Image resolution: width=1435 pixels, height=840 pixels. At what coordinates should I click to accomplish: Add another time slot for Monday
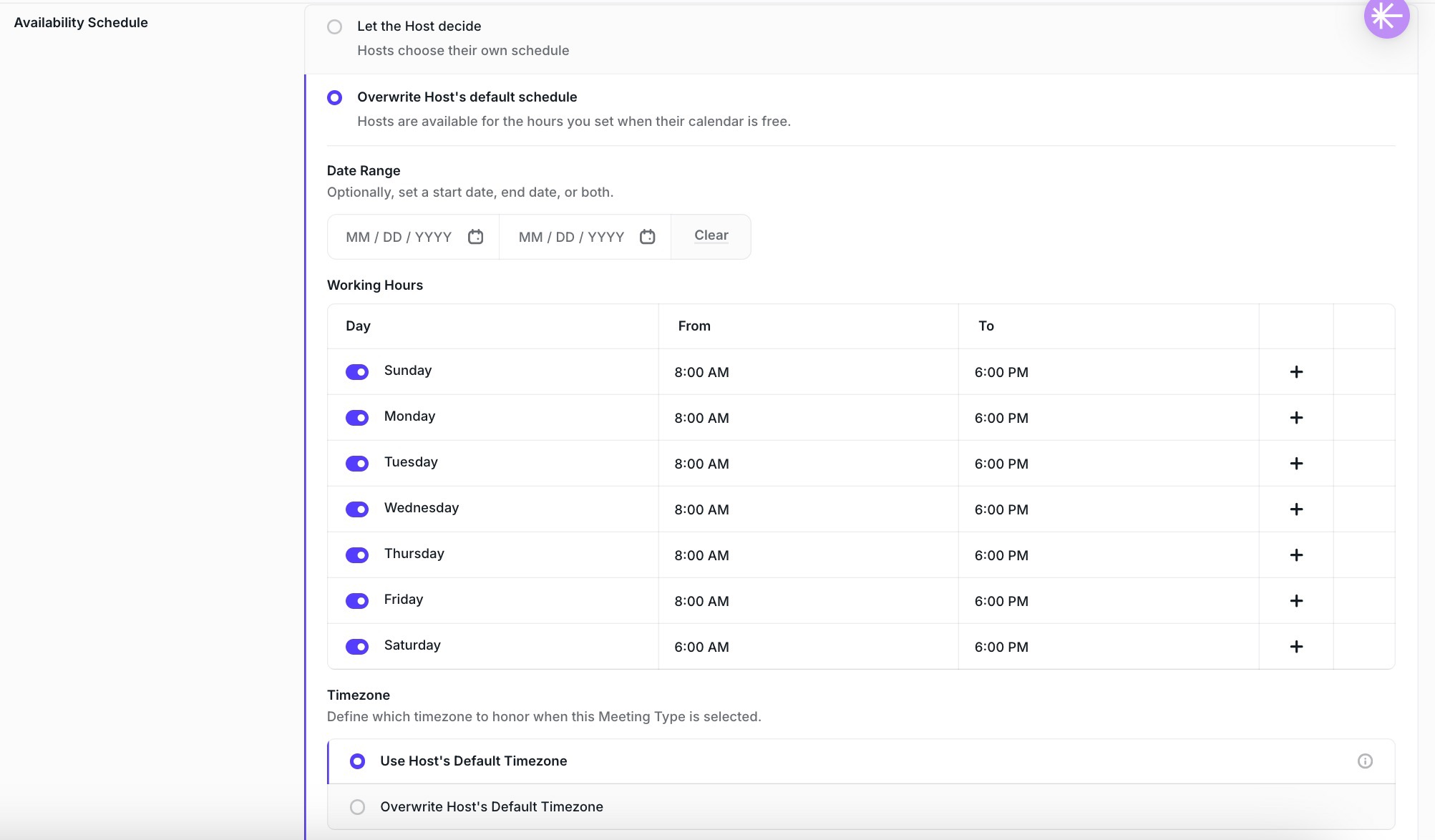pos(1296,418)
